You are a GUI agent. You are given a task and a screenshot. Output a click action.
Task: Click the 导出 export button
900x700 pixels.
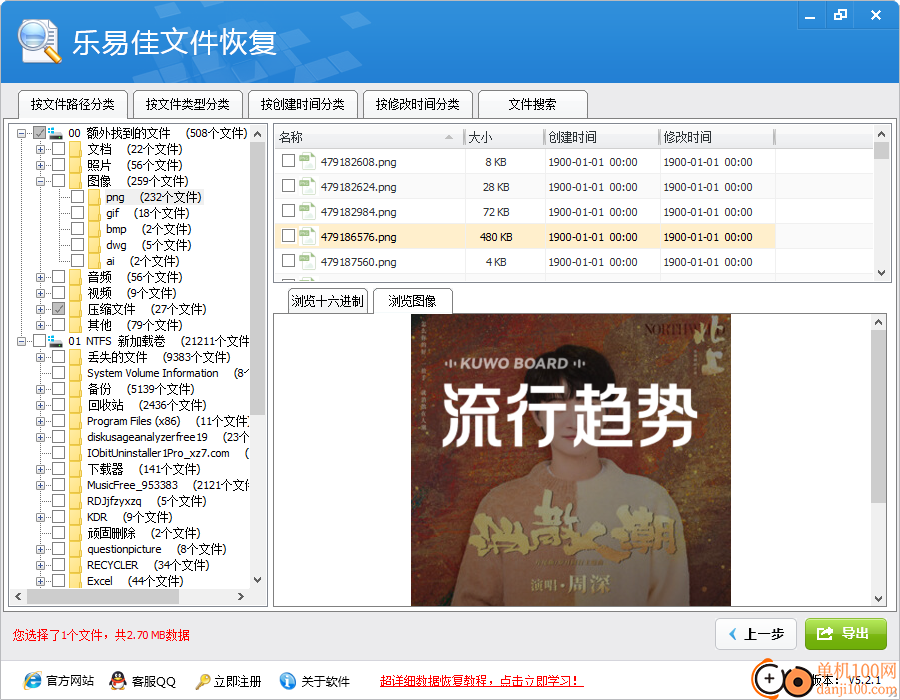tap(845, 633)
